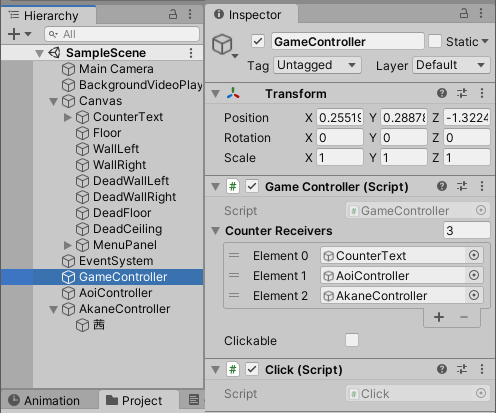Open SampleScene context menu dots
Image resolution: width=496 pixels, height=413 pixels.
(191, 53)
